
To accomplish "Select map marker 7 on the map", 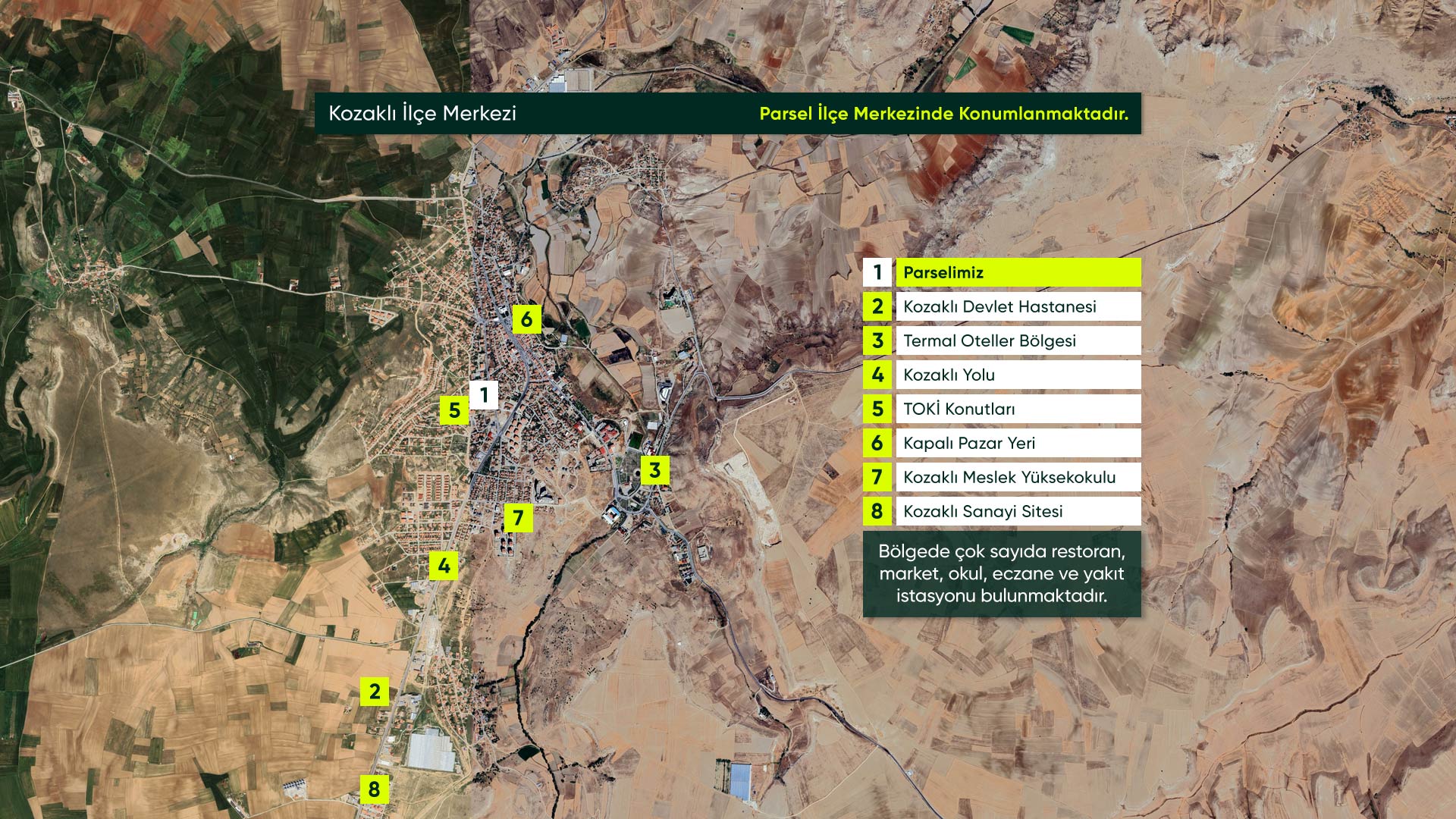I will pyautogui.click(x=518, y=519).
